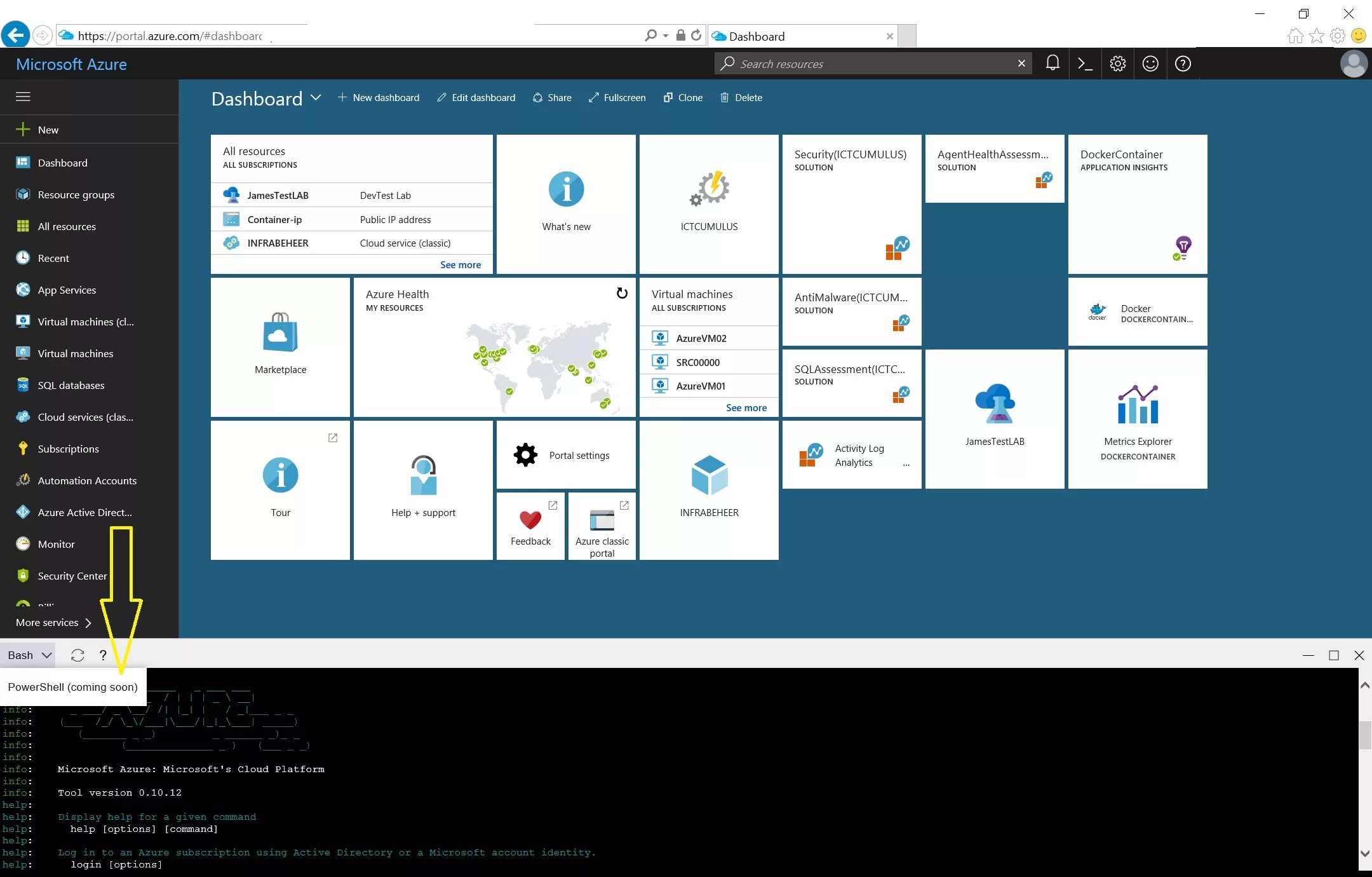Screen dimensions: 1372x877
Task: Select SQL databases in the sidebar
Action: (x=71, y=385)
